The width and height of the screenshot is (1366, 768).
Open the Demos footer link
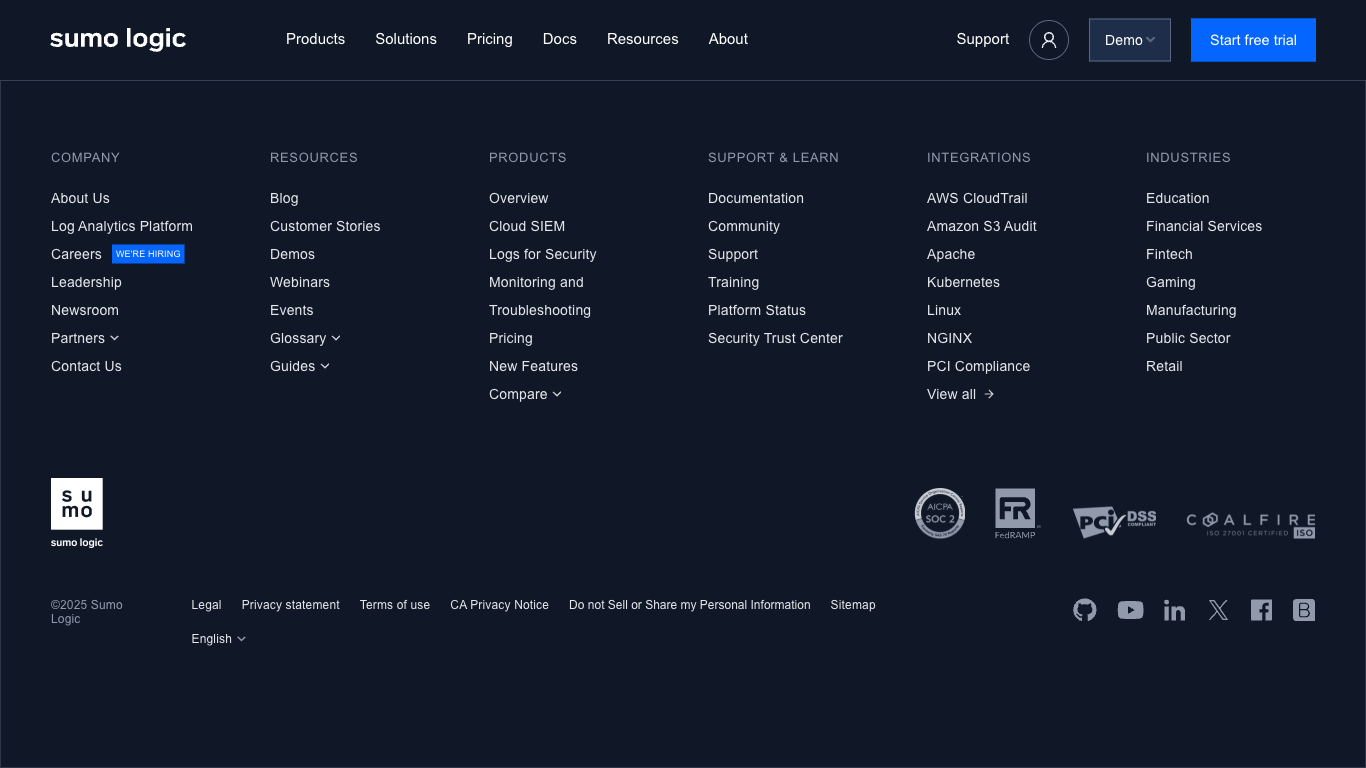tap(292, 254)
